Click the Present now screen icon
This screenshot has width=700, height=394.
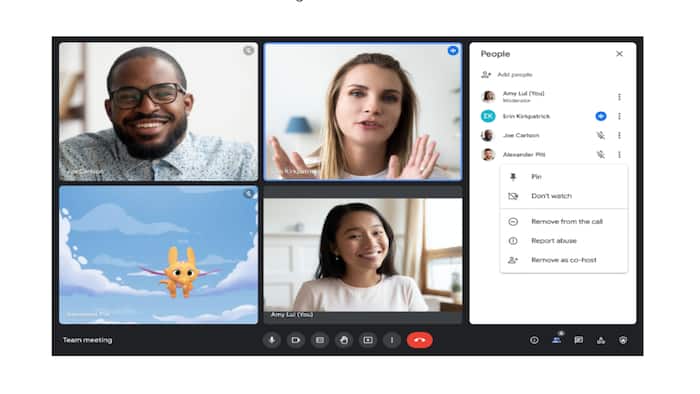pos(368,340)
